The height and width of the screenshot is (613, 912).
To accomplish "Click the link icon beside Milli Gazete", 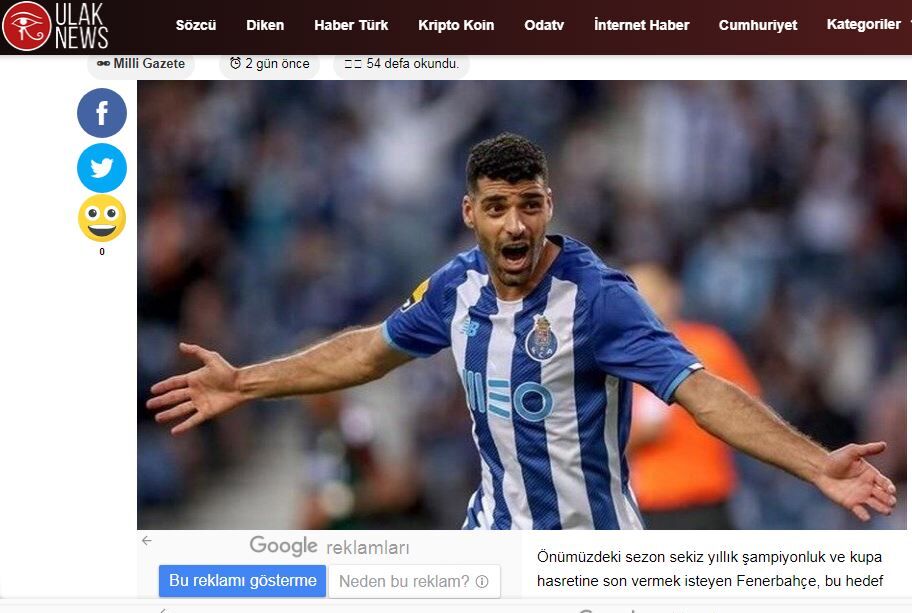I will [x=103, y=64].
